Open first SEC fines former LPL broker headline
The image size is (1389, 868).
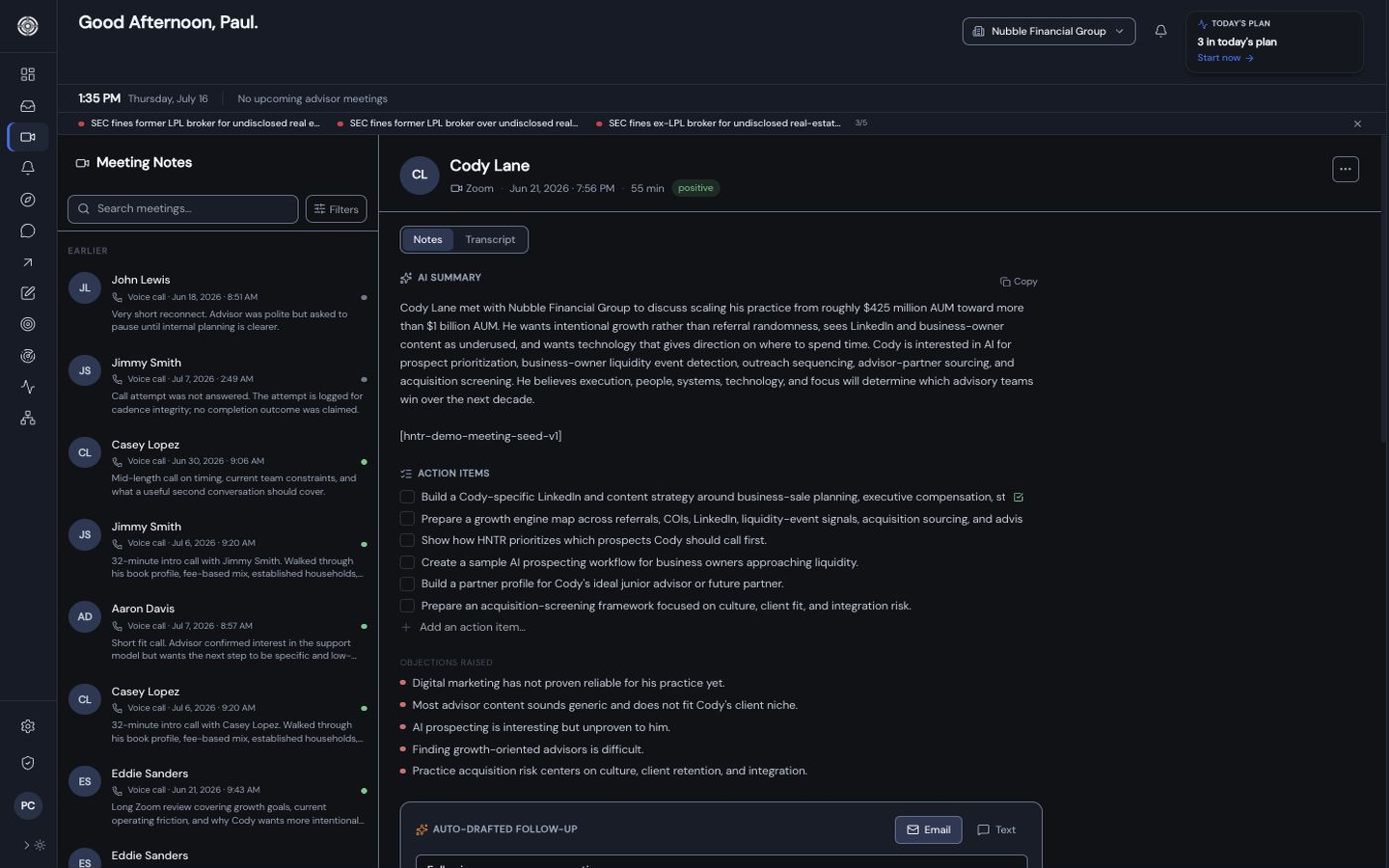point(199,123)
